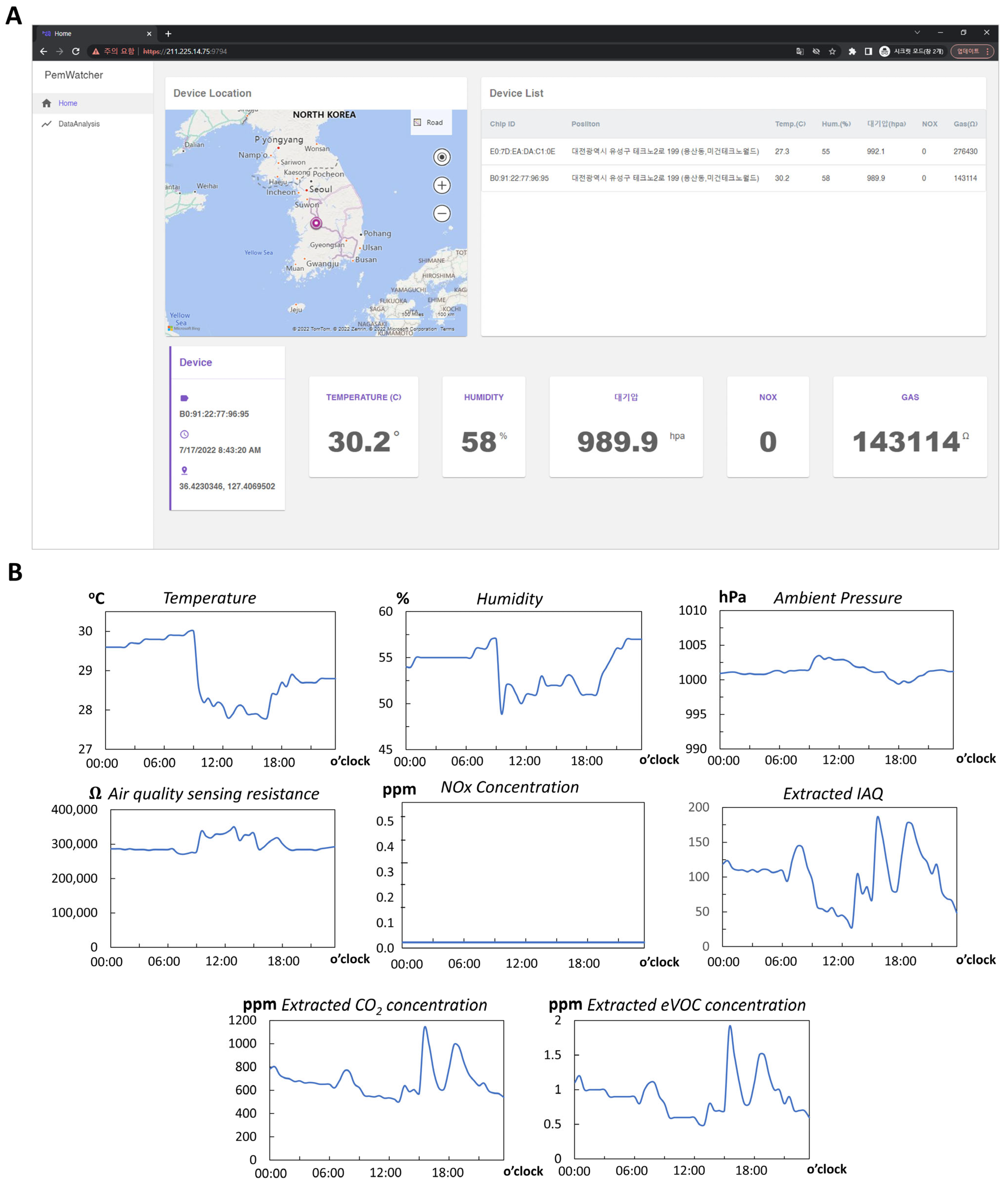Reload the page with refresh icon

75,51
